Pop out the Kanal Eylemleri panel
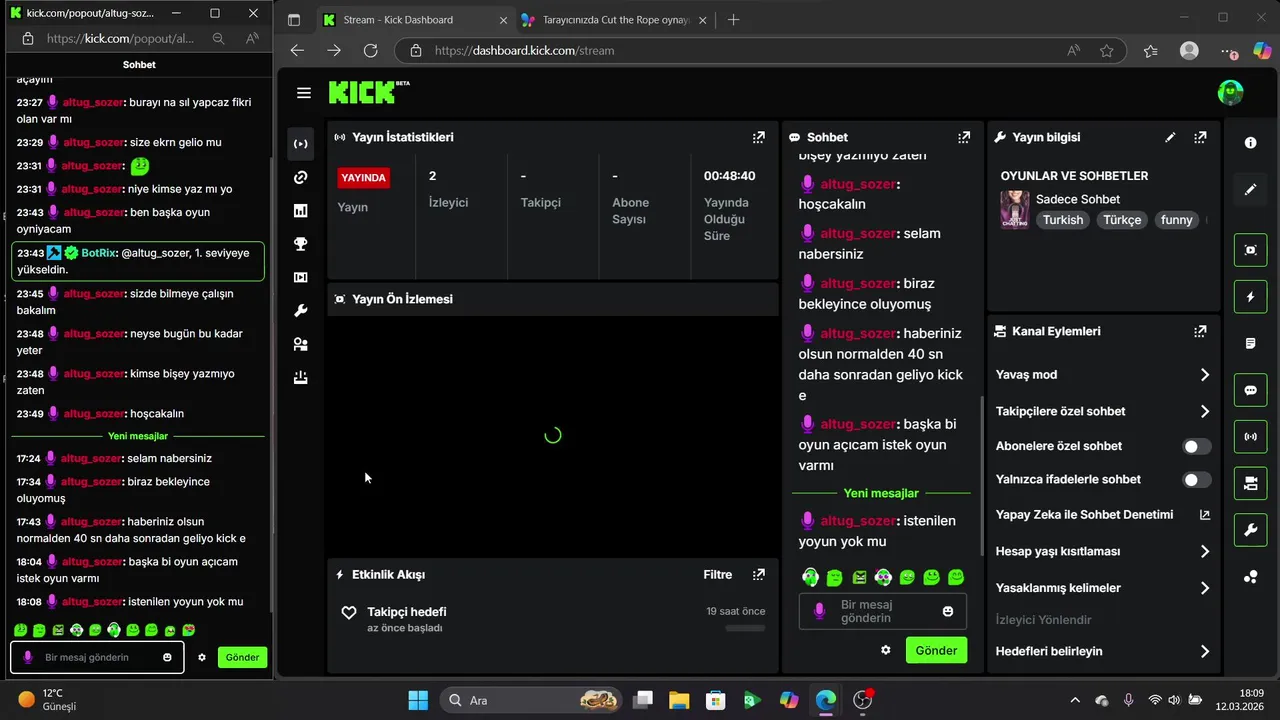Image resolution: width=1280 pixels, height=720 pixels. [x=1200, y=331]
